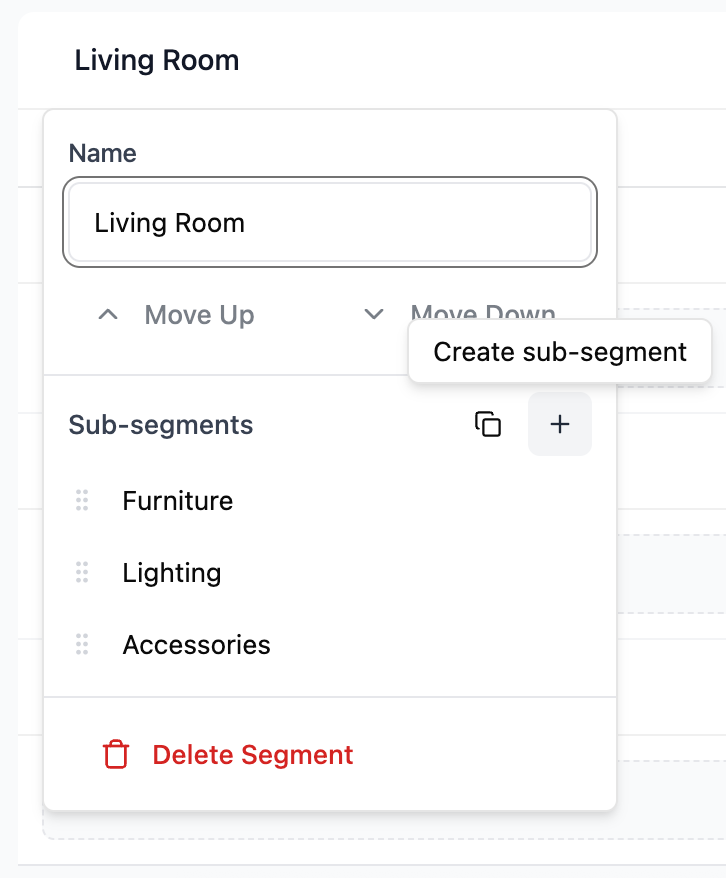Click Delete Segment red label
The height and width of the screenshot is (878, 726).
253,755
